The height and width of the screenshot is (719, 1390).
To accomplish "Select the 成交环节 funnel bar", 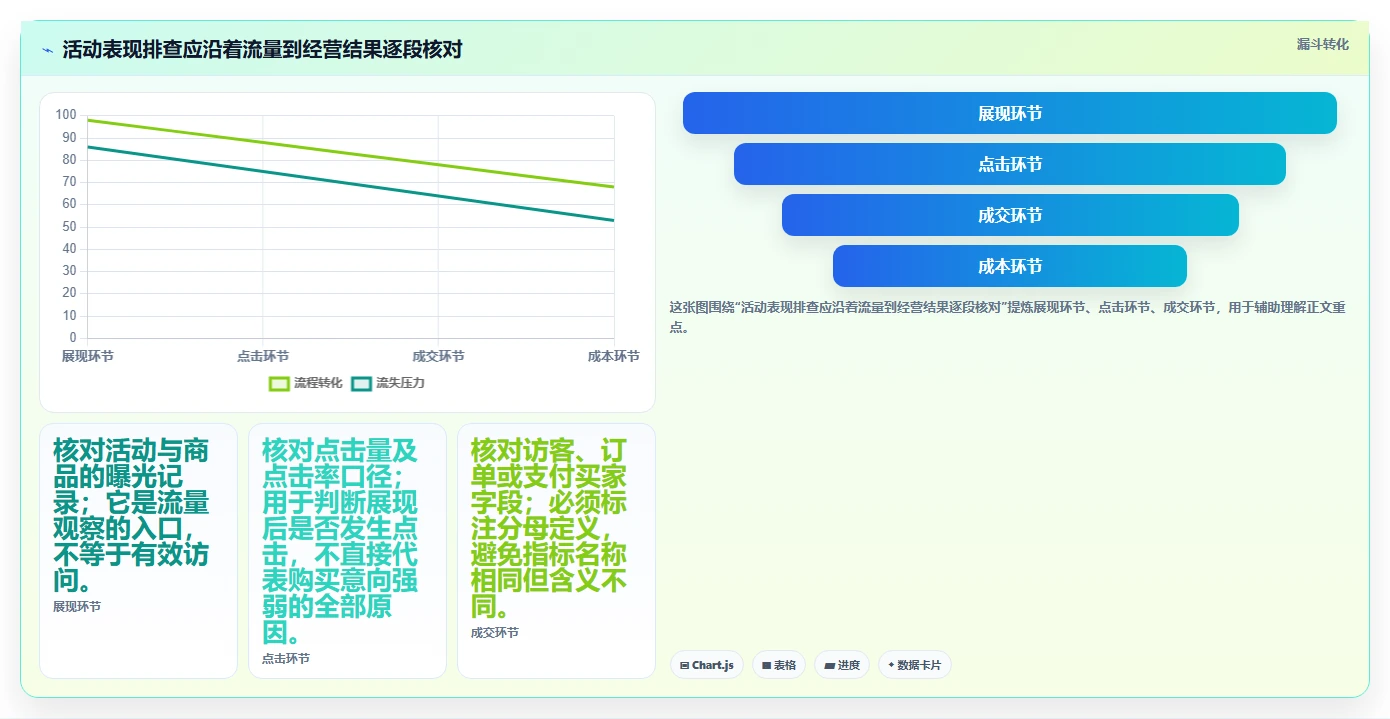I will 1010,215.
